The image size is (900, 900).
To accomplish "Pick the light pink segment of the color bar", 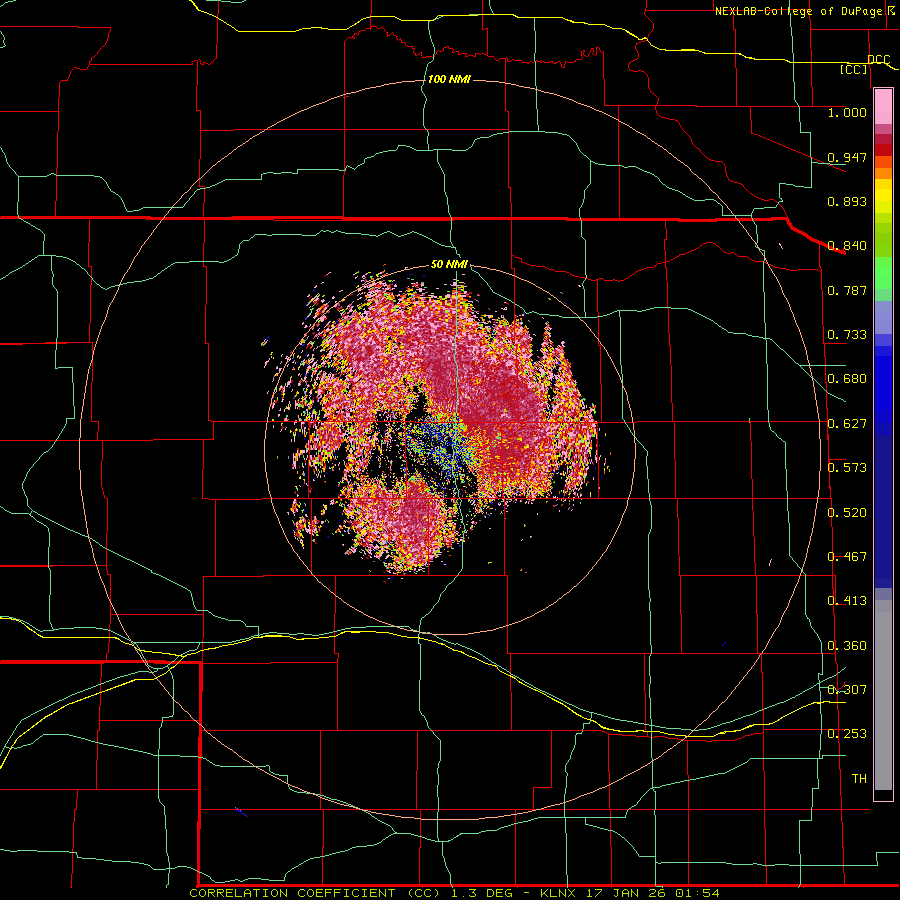I will (883, 107).
